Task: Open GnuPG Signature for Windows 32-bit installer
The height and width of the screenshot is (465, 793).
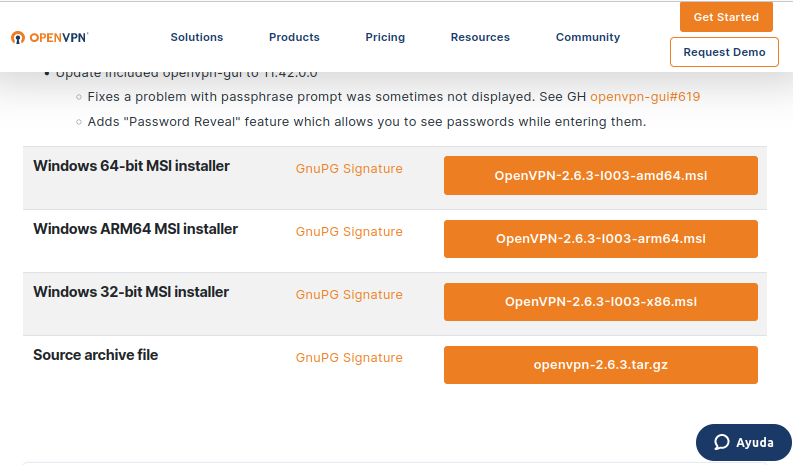Action: pos(349,295)
